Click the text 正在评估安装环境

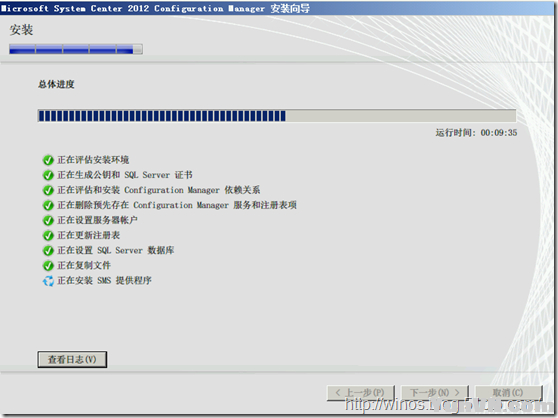(93, 160)
